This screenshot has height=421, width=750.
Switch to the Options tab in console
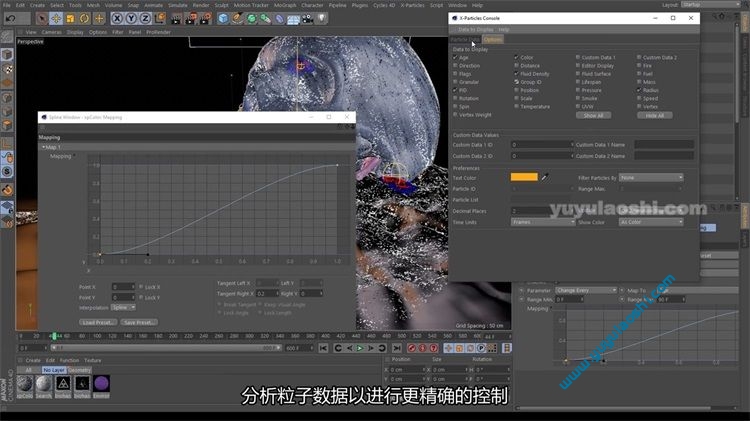coord(493,40)
